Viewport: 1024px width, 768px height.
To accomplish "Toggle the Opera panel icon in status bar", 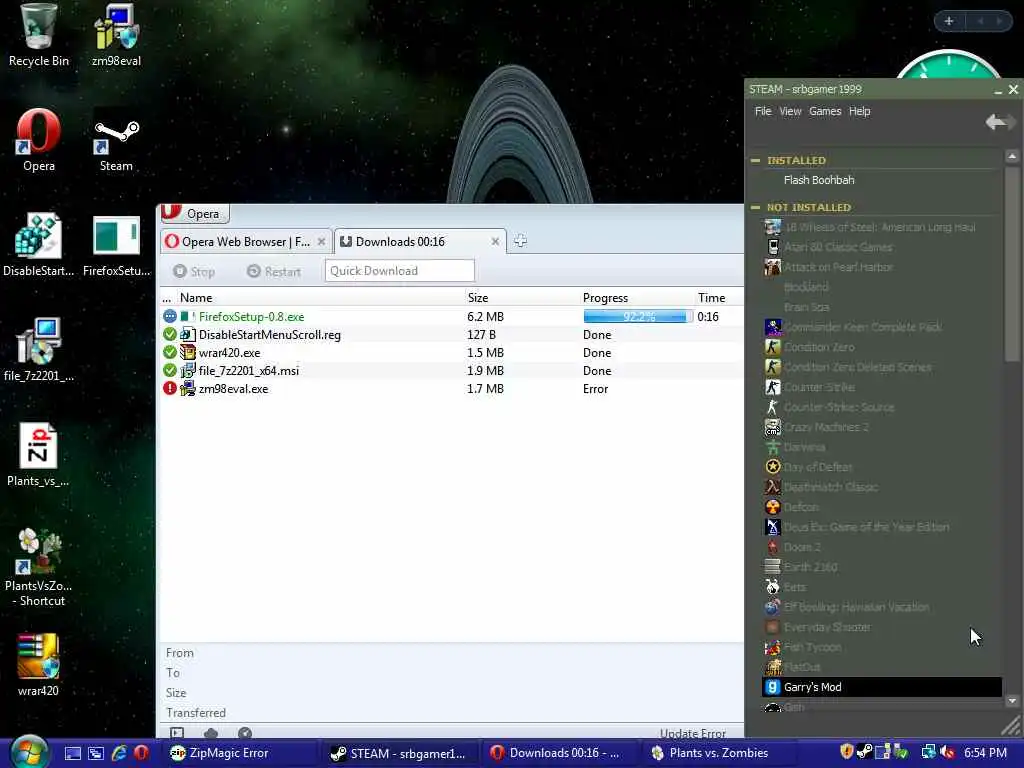I will coord(177,733).
